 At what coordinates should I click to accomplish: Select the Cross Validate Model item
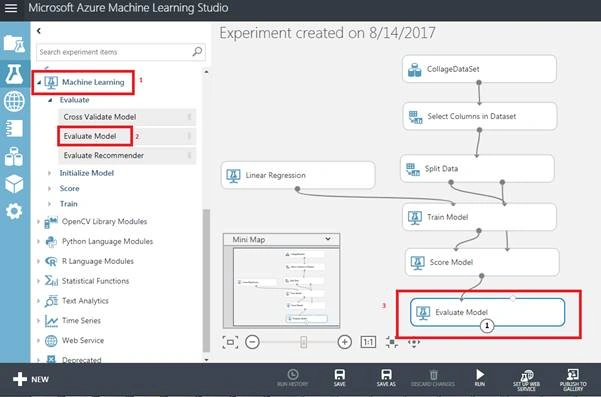127,117
